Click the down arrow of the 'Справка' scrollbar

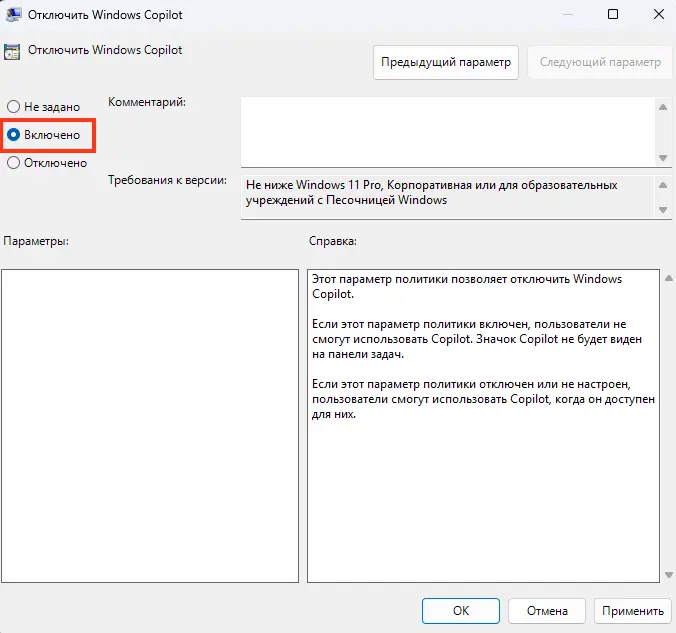point(667,574)
